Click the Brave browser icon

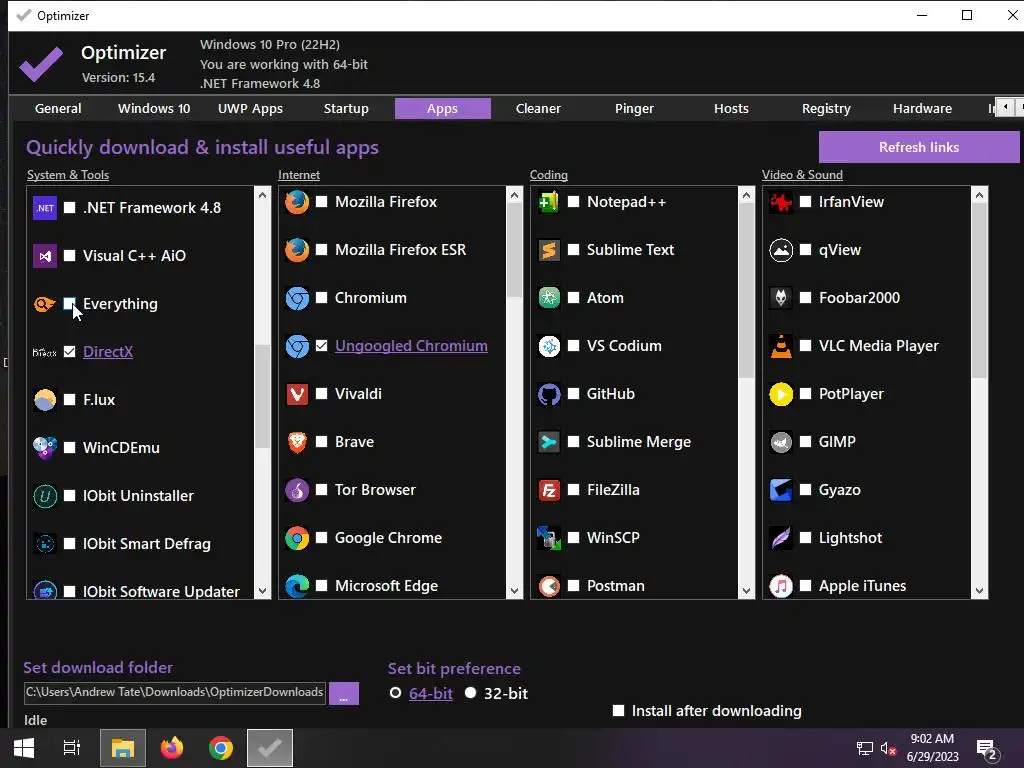pos(297,442)
